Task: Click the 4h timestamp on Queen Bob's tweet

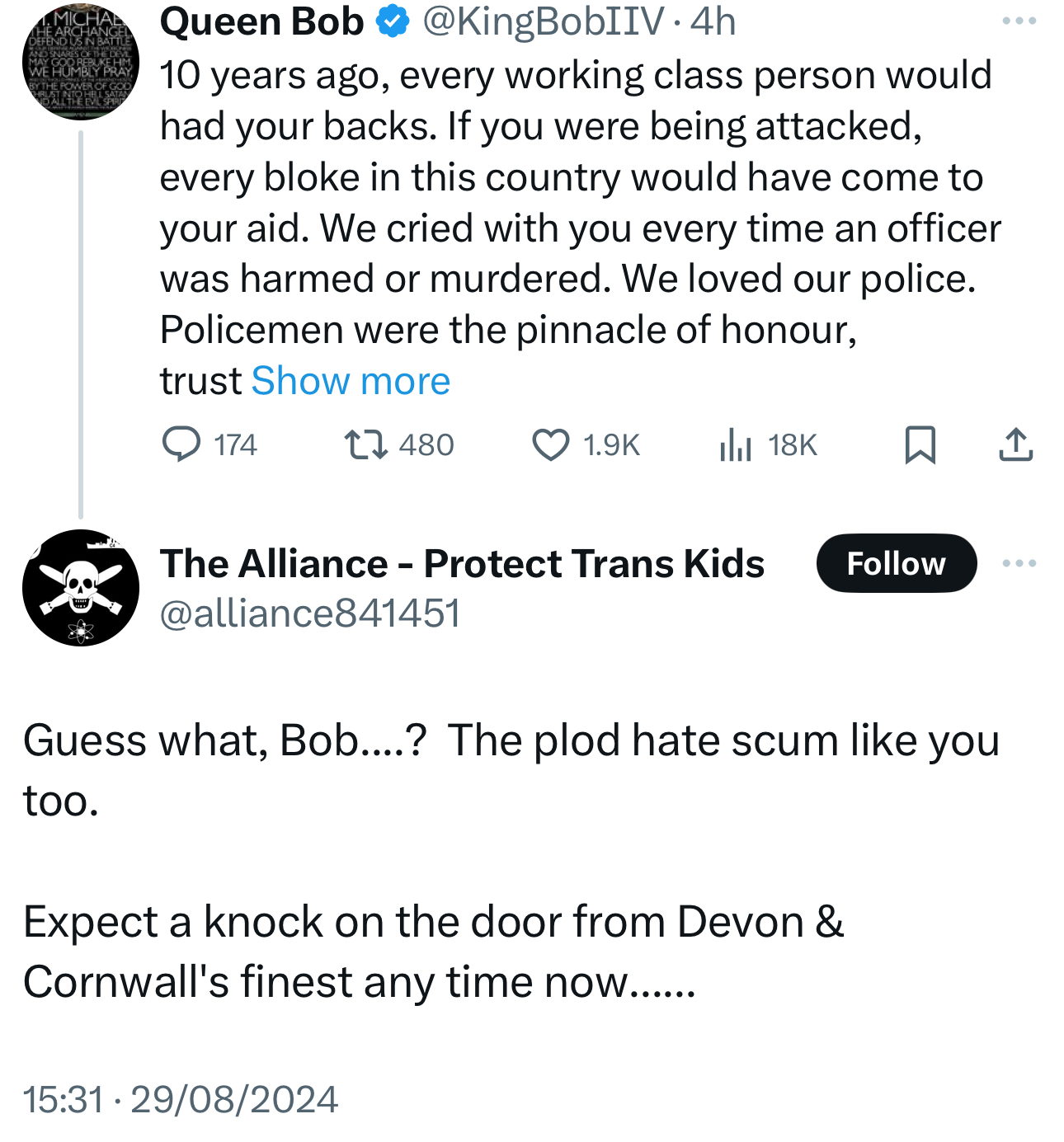Action: pos(713,22)
